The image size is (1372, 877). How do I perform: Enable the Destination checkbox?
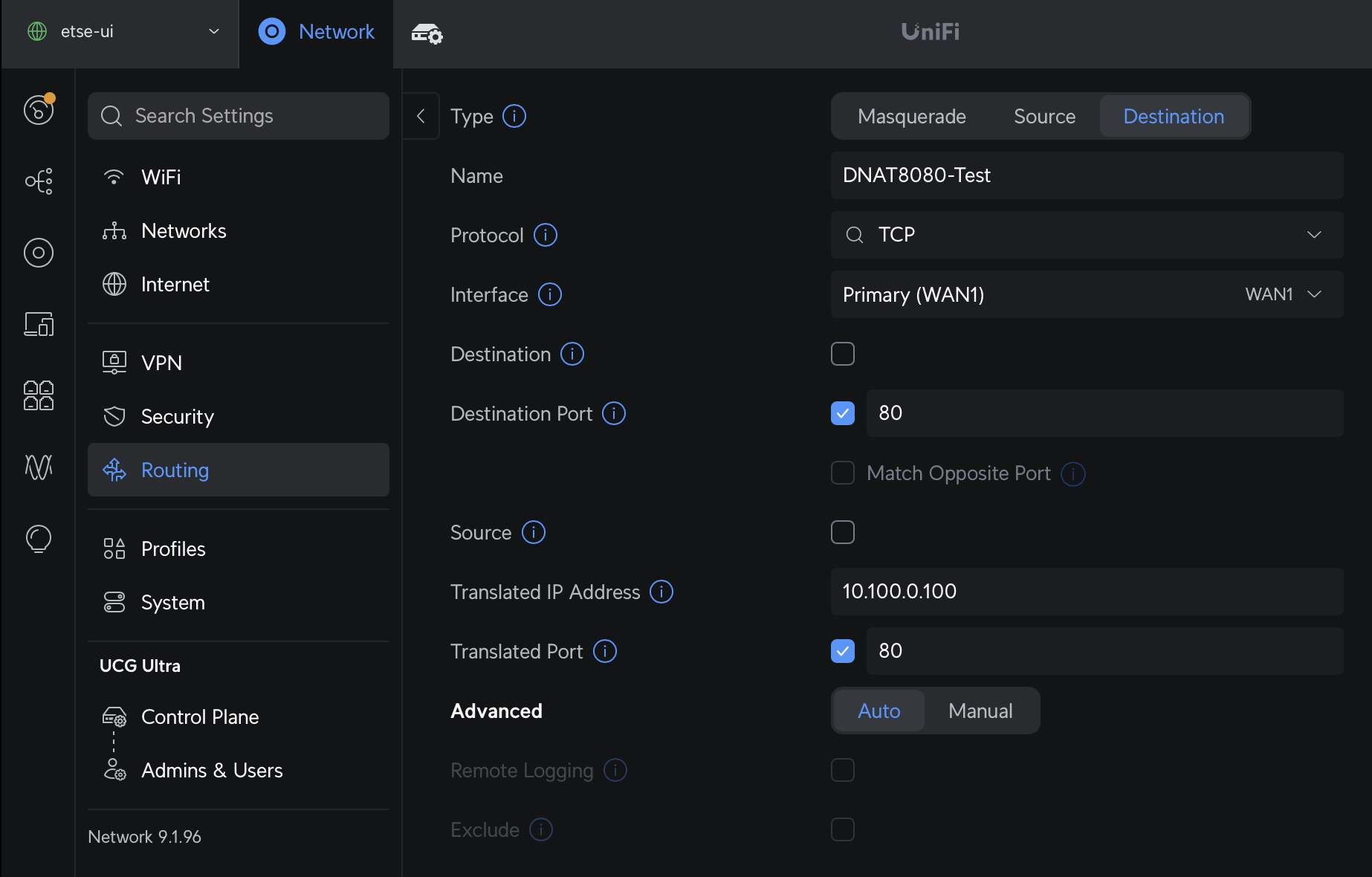(843, 354)
